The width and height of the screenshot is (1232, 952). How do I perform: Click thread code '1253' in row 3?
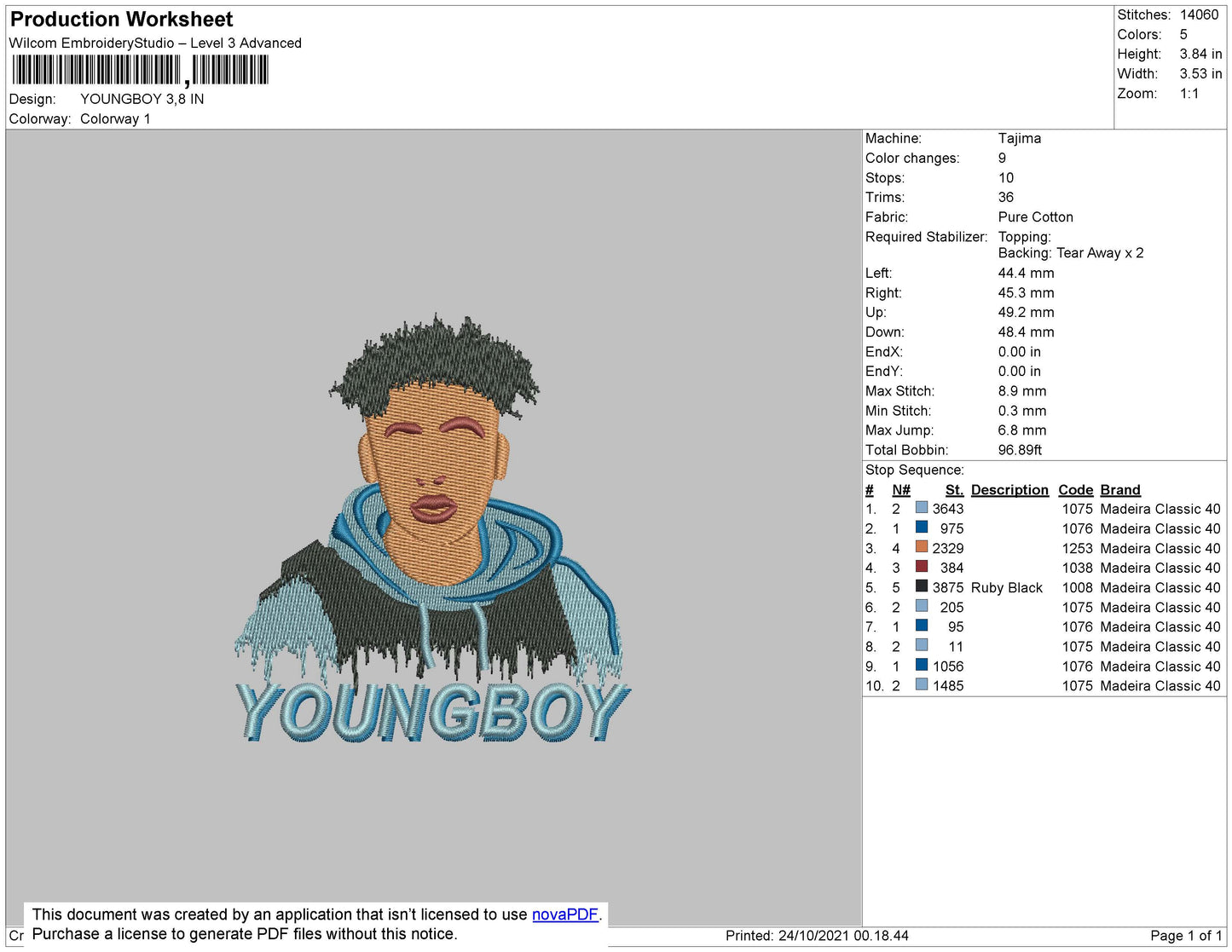[1078, 548]
